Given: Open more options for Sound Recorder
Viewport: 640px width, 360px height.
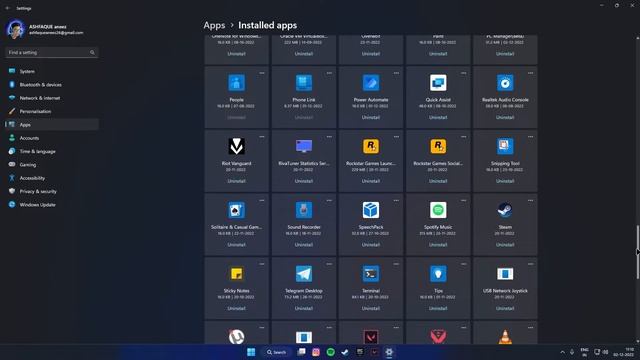Looking at the screenshot, I should [329, 200].
